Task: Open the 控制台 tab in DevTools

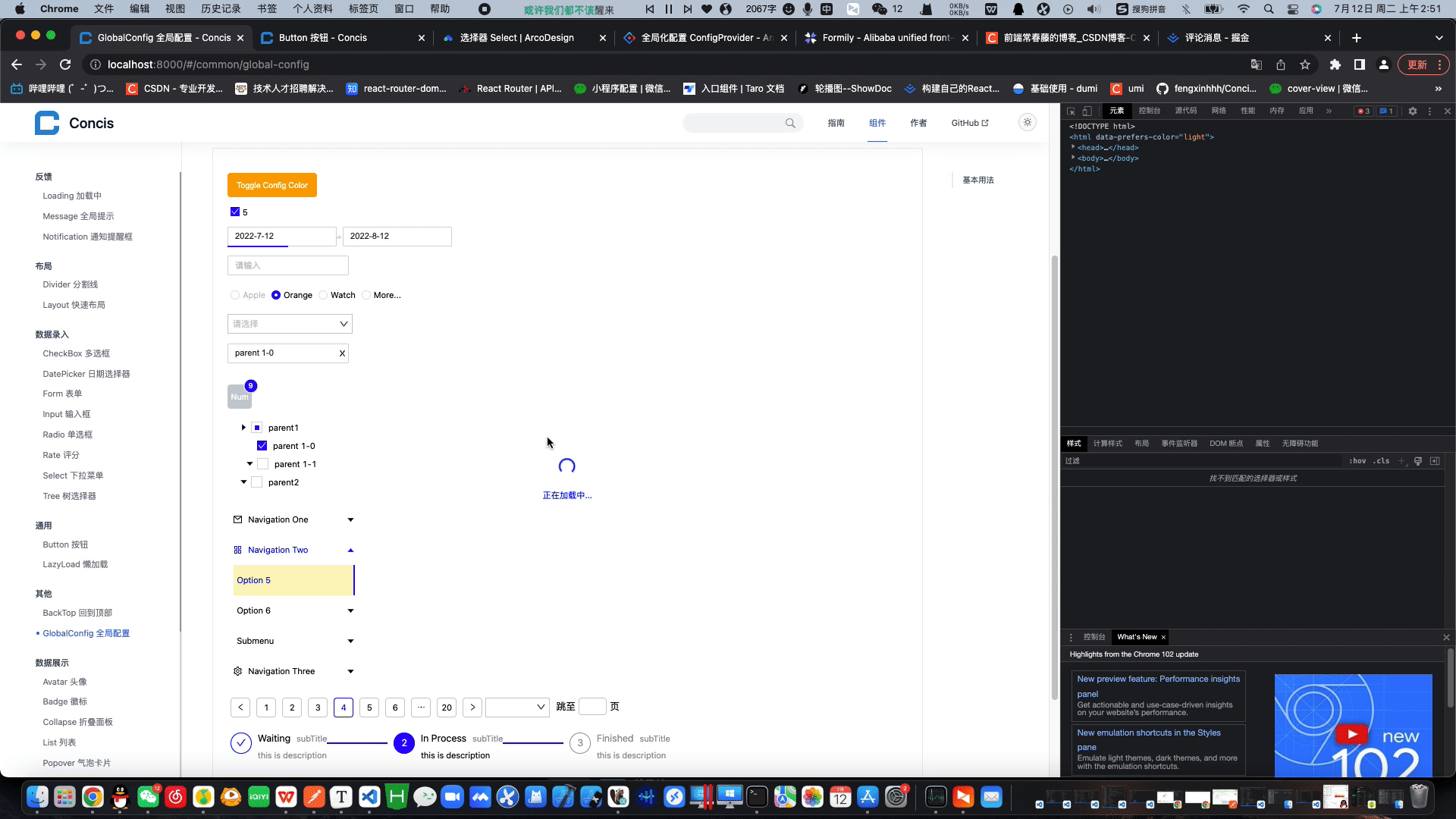Action: (1149, 111)
